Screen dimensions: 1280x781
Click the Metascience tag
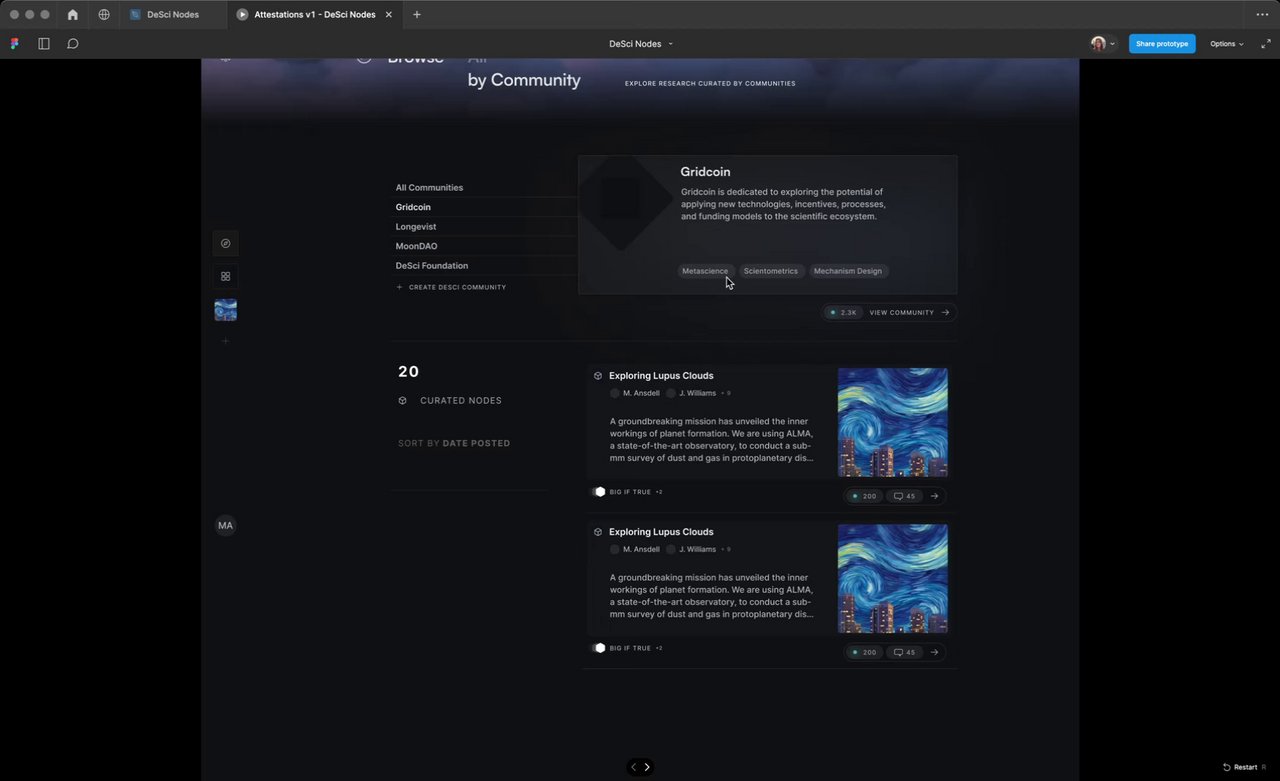coord(705,271)
